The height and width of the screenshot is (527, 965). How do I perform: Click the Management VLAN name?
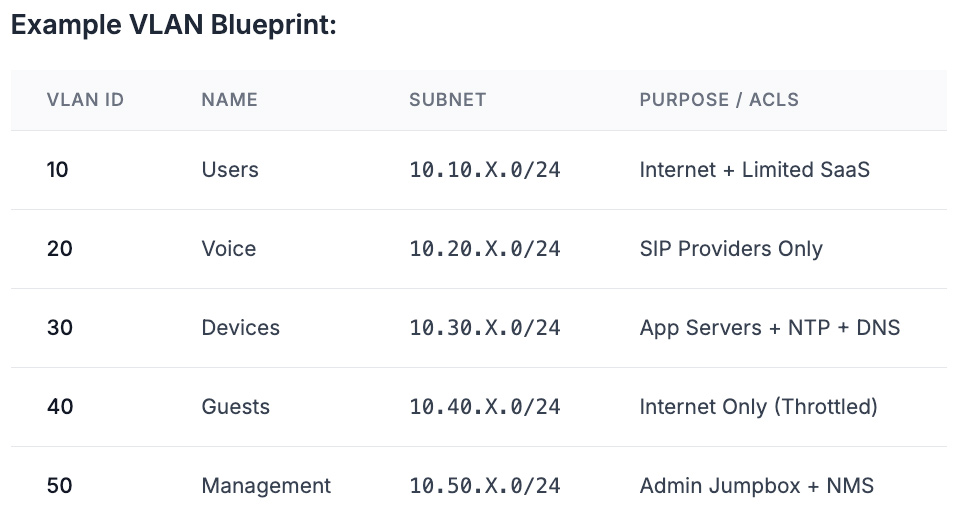266,486
